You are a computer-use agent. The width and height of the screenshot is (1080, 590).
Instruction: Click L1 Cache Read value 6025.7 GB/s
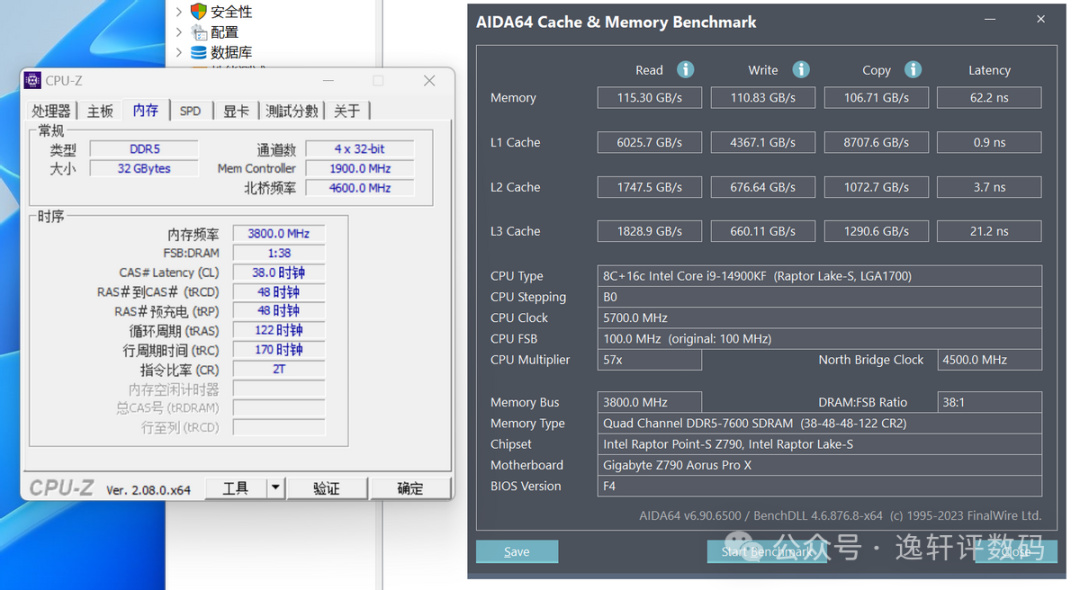[650, 143]
